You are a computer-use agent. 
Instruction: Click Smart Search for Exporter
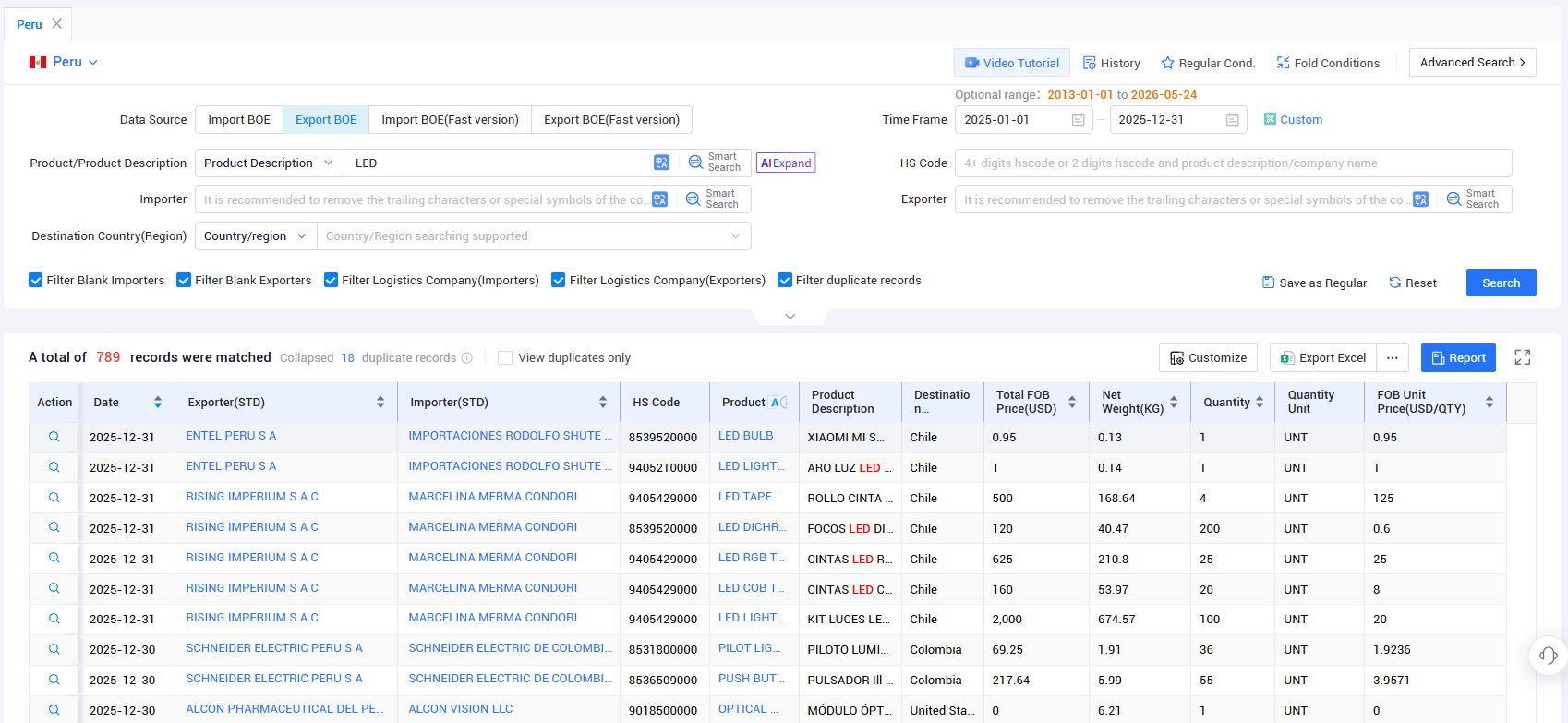[1474, 199]
